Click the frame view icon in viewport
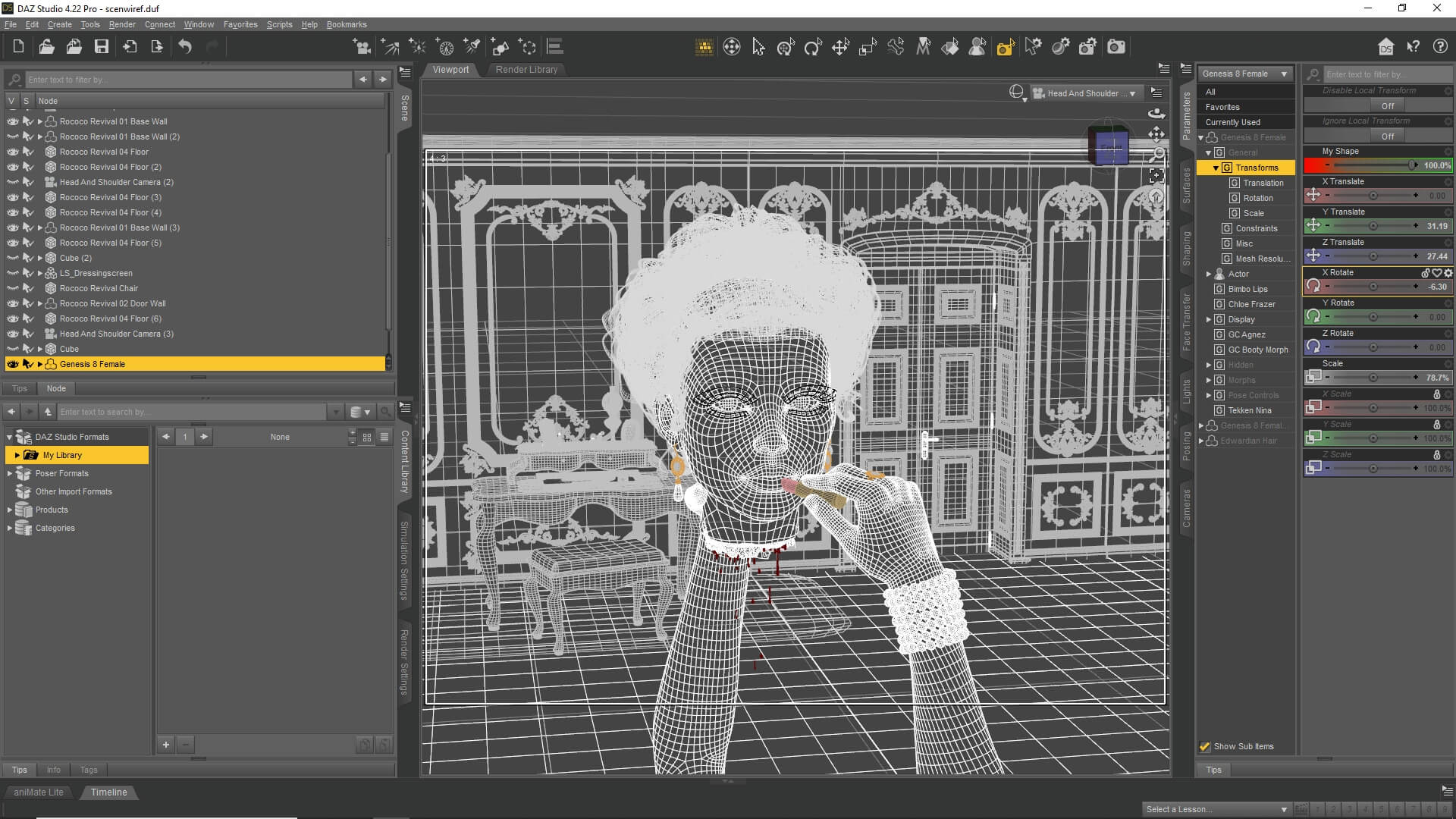 click(1156, 176)
